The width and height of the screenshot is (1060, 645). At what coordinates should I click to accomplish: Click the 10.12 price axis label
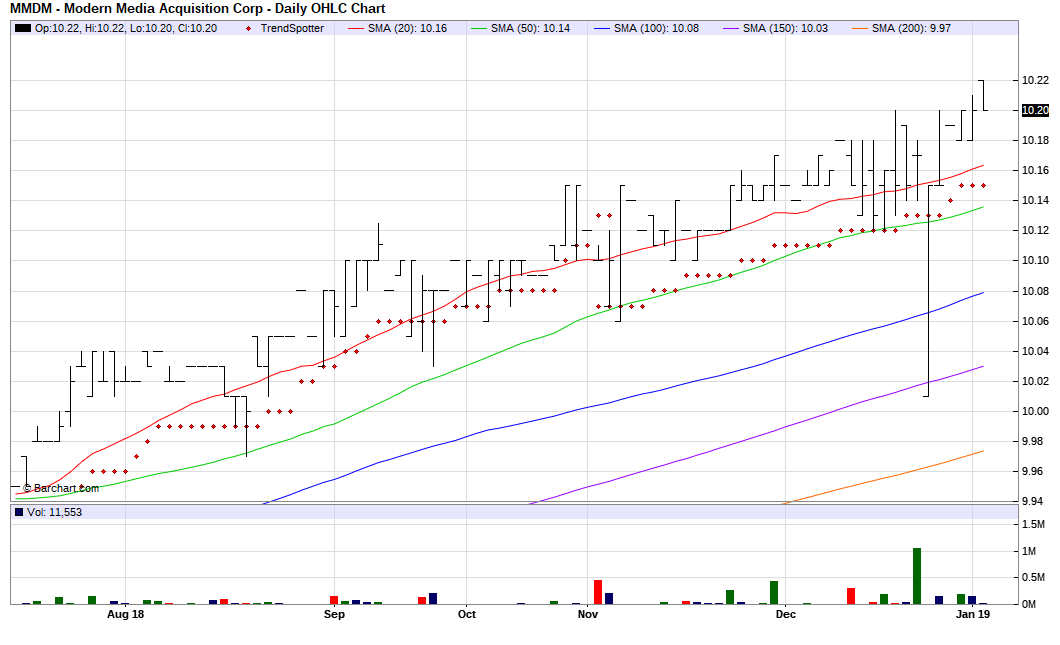coord(1034,231)
